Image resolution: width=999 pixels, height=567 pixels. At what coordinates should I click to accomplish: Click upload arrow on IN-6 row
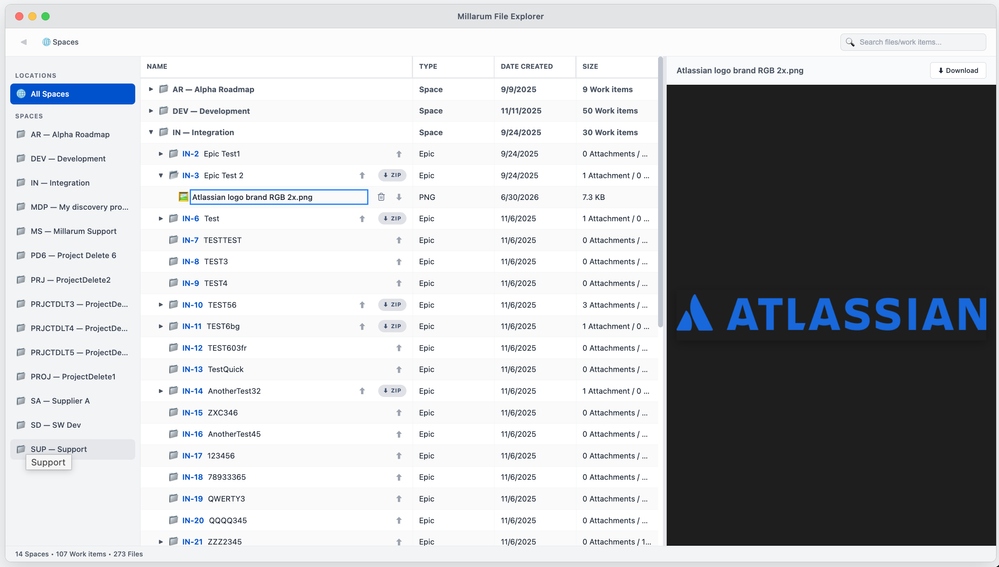pyautogui.click(x=362, y=219)
